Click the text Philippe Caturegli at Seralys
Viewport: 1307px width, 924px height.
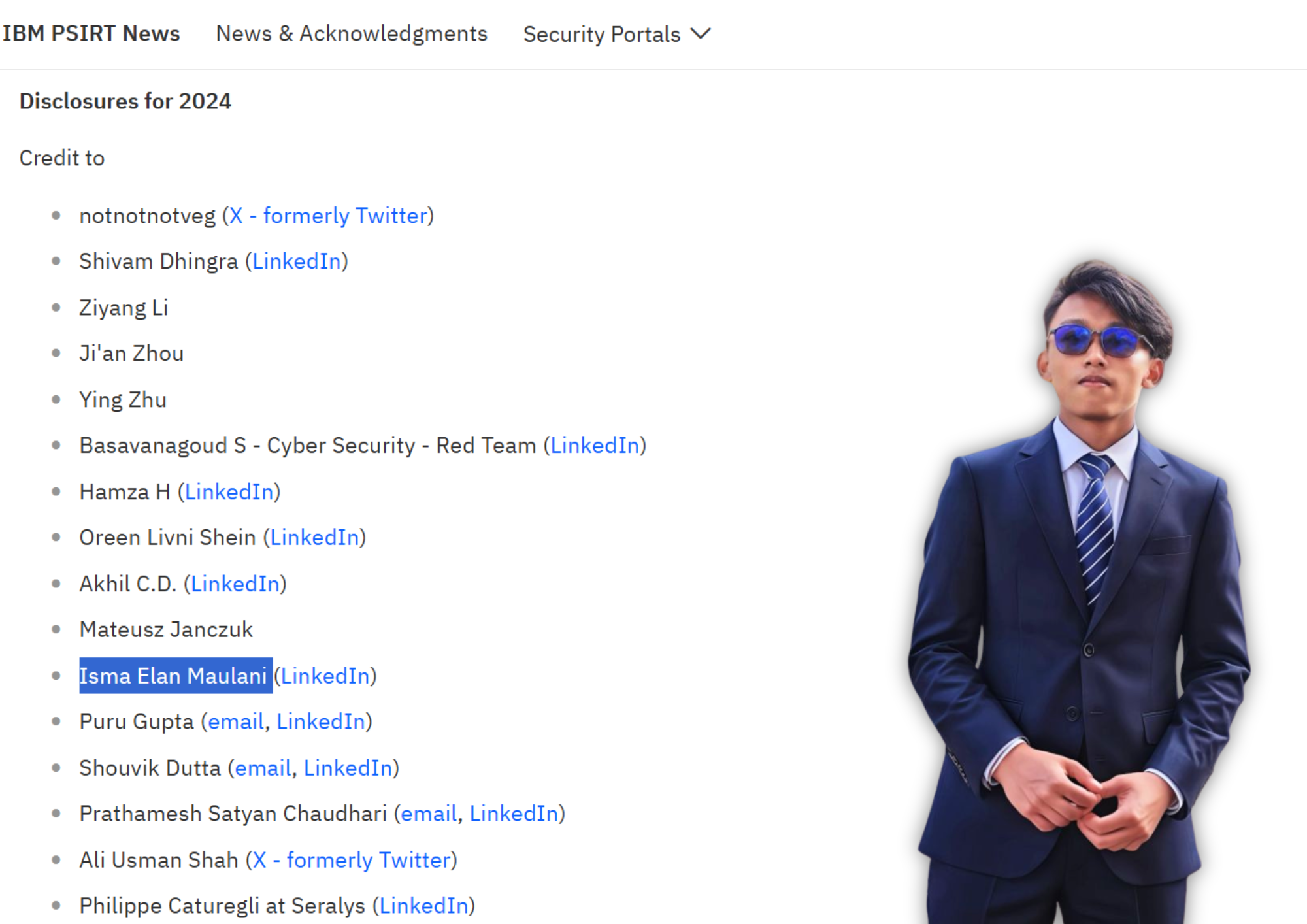click(222, 906)
